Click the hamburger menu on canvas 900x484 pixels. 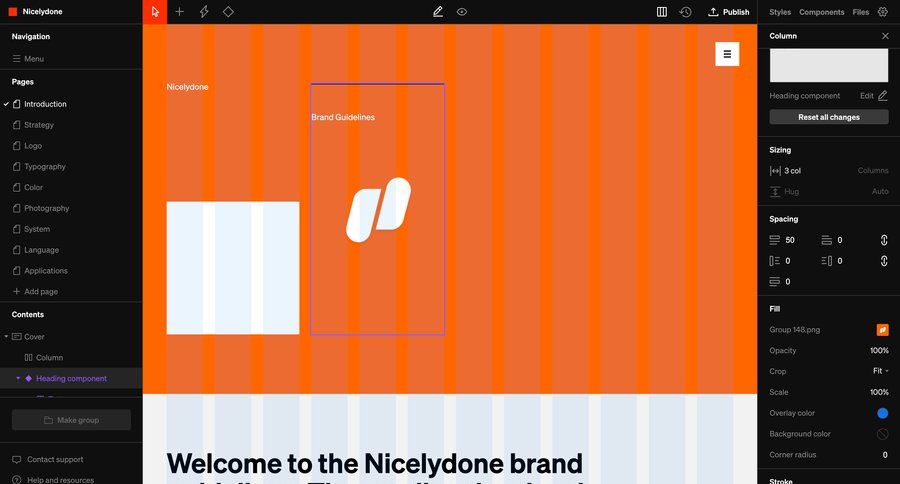click(x=727, y=54)
